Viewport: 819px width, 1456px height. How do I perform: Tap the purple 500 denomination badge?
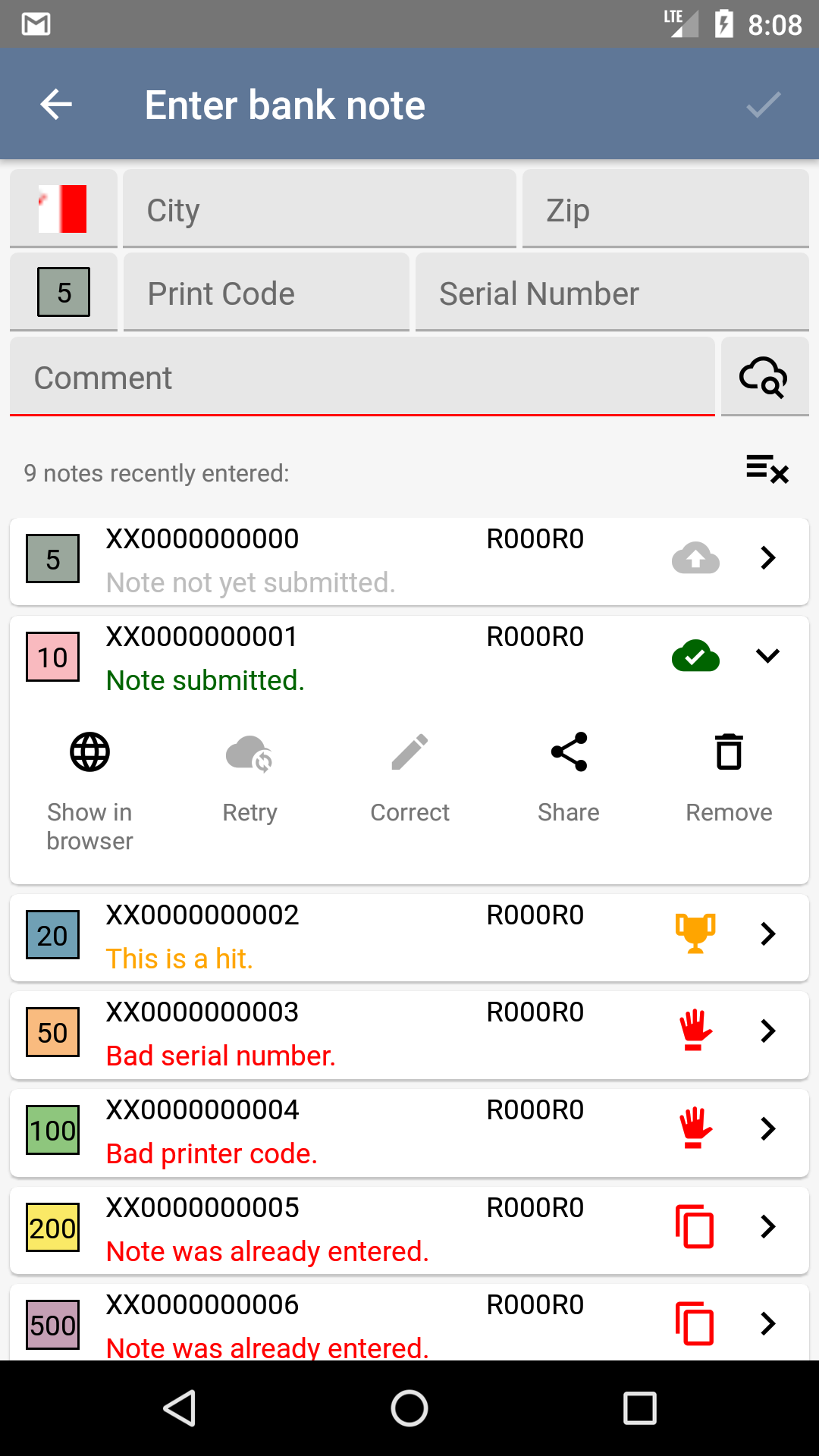52,1325
